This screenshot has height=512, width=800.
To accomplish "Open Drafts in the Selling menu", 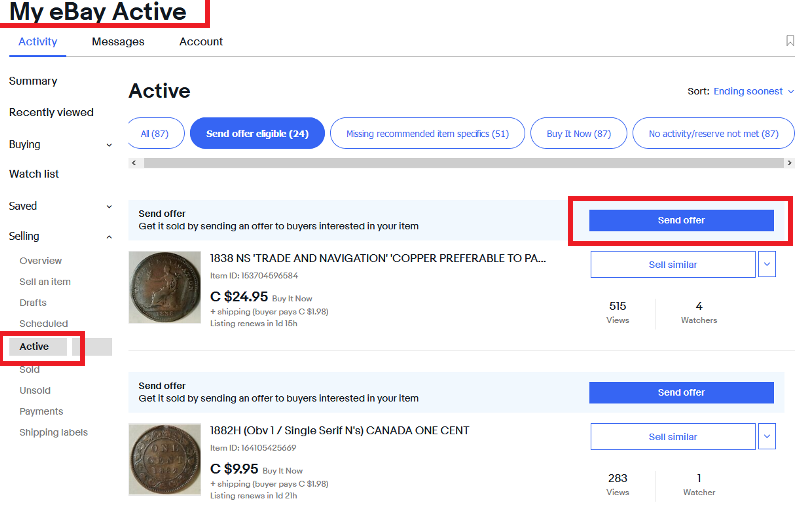I will [x=33, y=302].
